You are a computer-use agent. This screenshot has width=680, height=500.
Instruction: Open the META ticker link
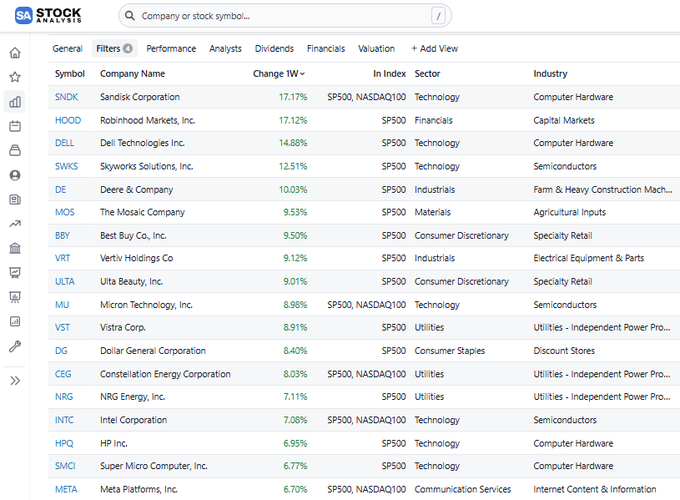point(66,489)
